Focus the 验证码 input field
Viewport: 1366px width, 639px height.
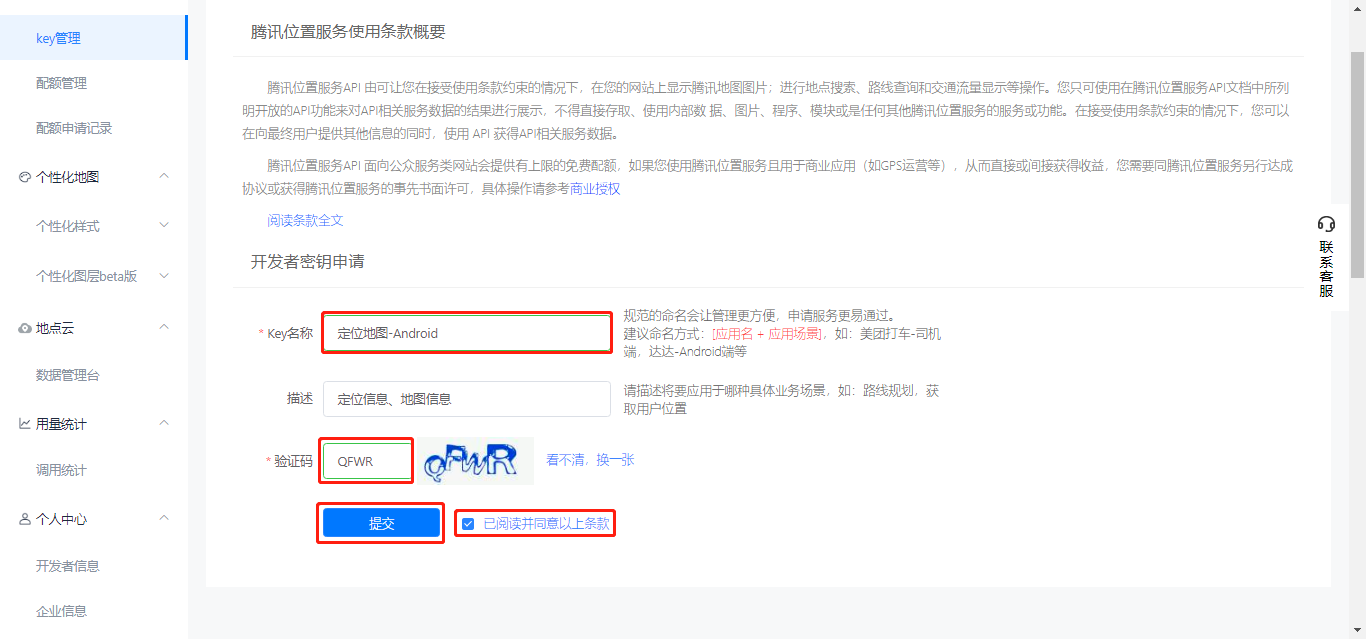tap(367, 461)
